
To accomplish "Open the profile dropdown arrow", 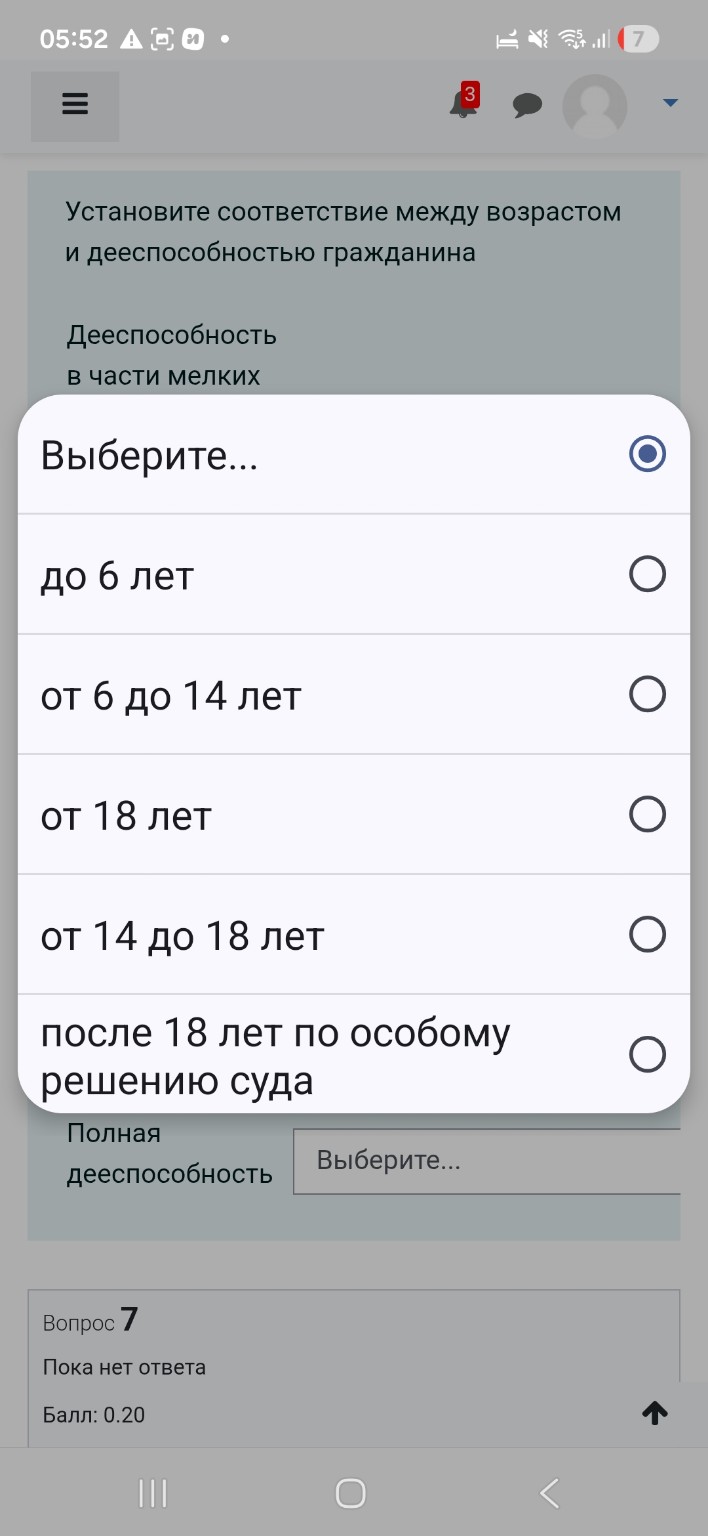I will (670, 102).
